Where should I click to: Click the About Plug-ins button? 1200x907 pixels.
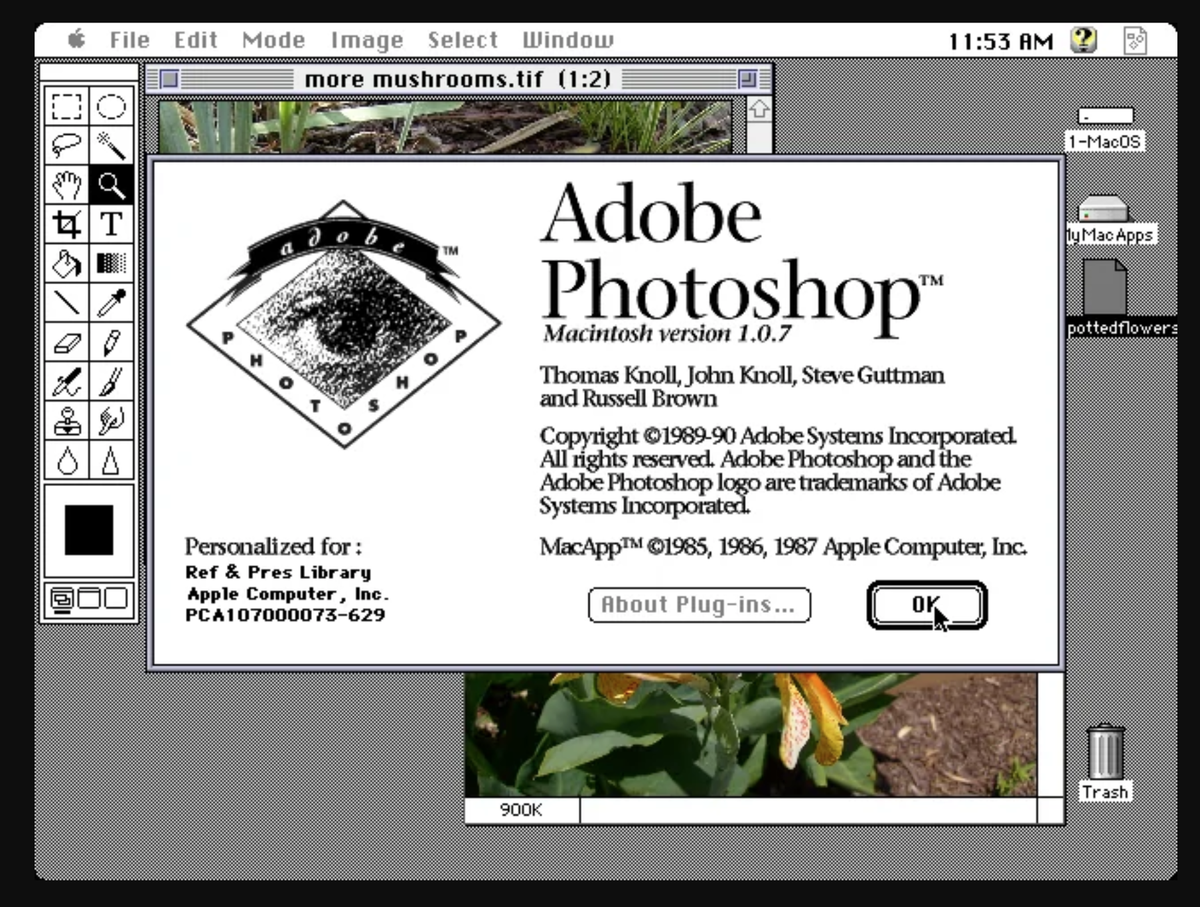pos(699,605)
